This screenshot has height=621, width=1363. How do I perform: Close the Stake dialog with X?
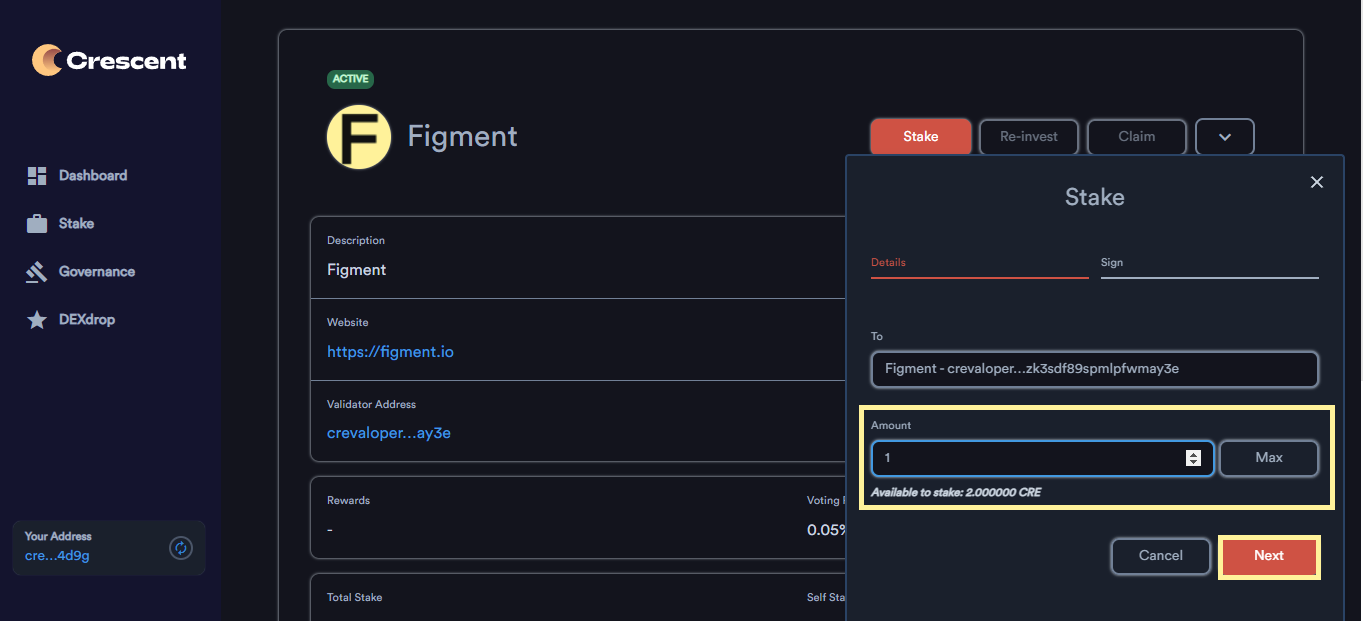[1317, 182]
